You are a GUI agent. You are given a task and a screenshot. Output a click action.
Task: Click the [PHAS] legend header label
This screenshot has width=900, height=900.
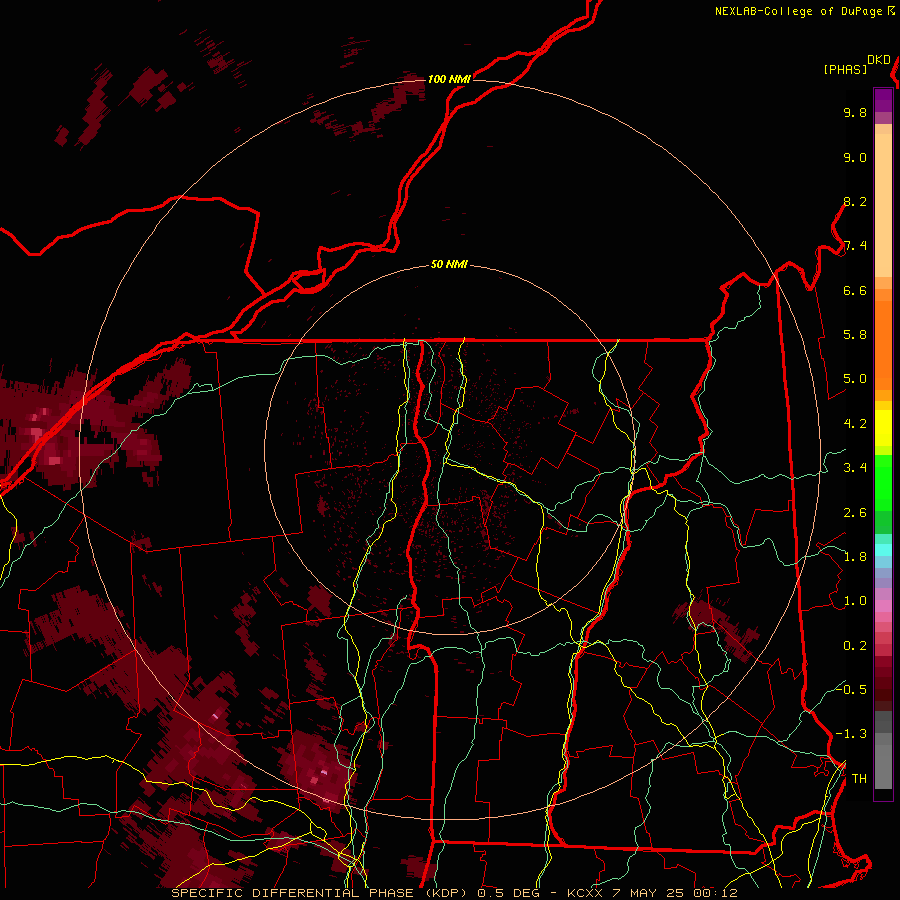[x=845, y=70]
